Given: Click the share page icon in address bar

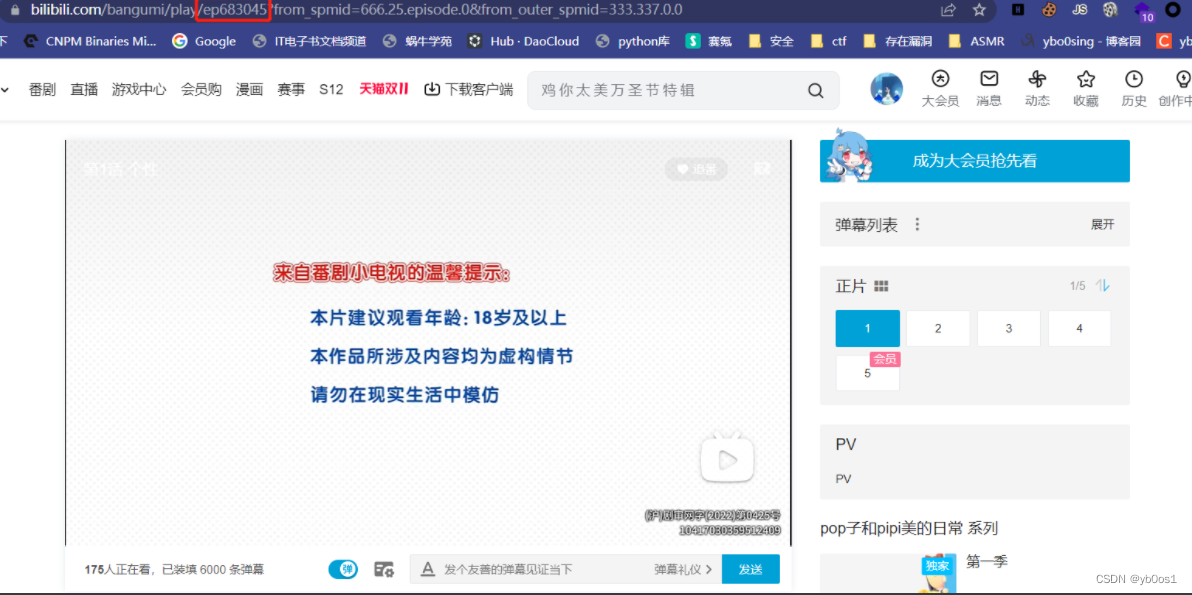Looking at the screenshot, I should click(x=948, y=10).
